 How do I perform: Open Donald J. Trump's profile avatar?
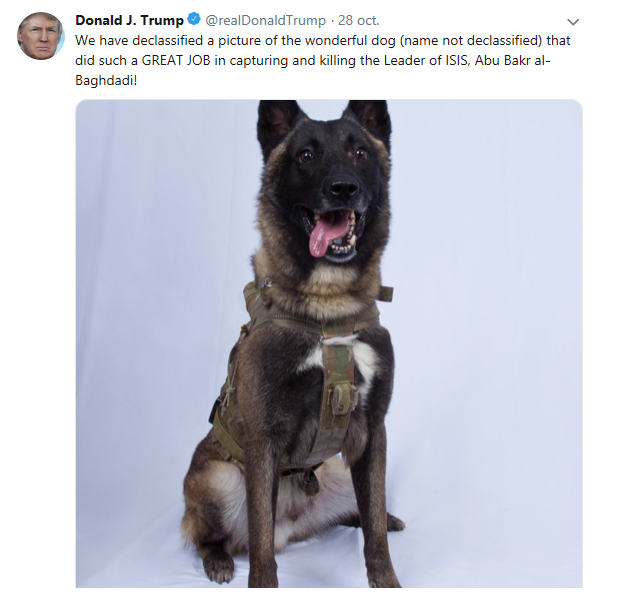tap(40, 36)
